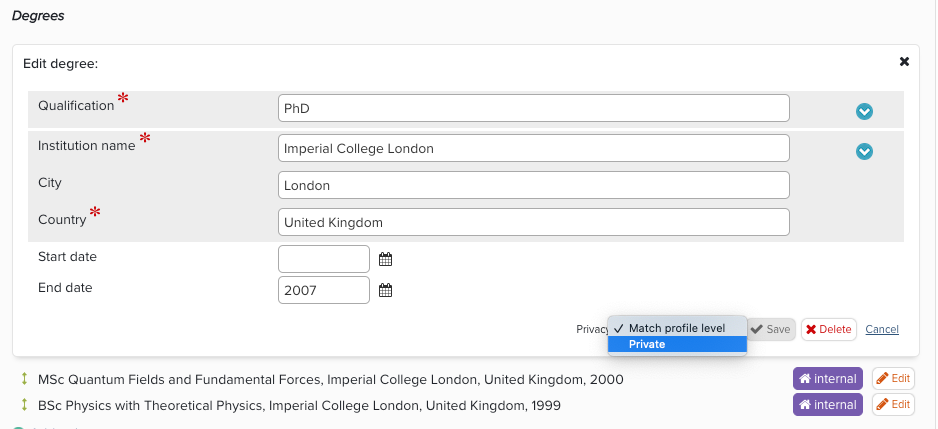Screen dimensions: 938x429
Task: Focus the Qualification field containing PhD
Action: click(533, 108)
